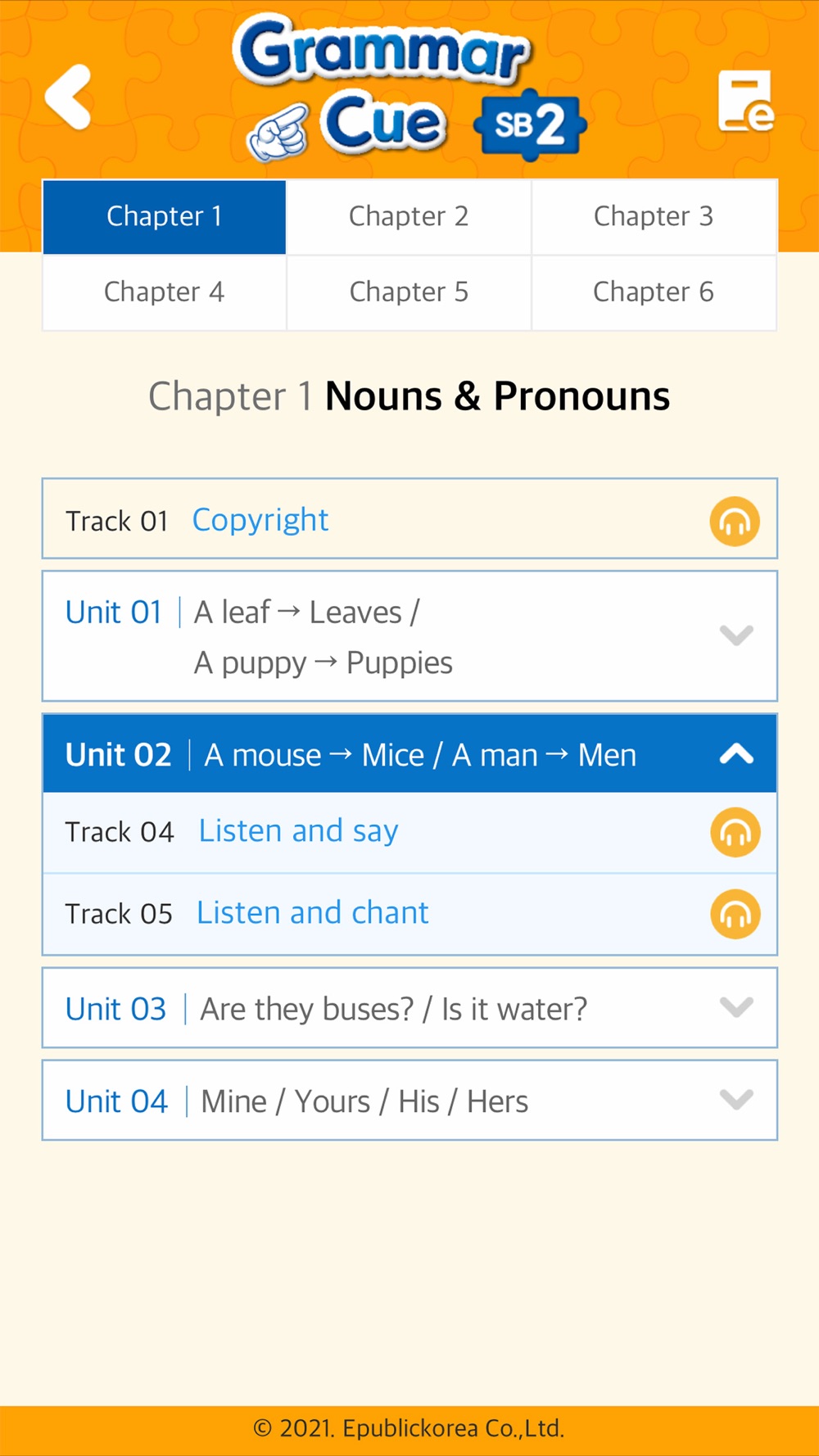Click the Listen and chant link
The image size is (819, 1456).
[x=312, y=913]
